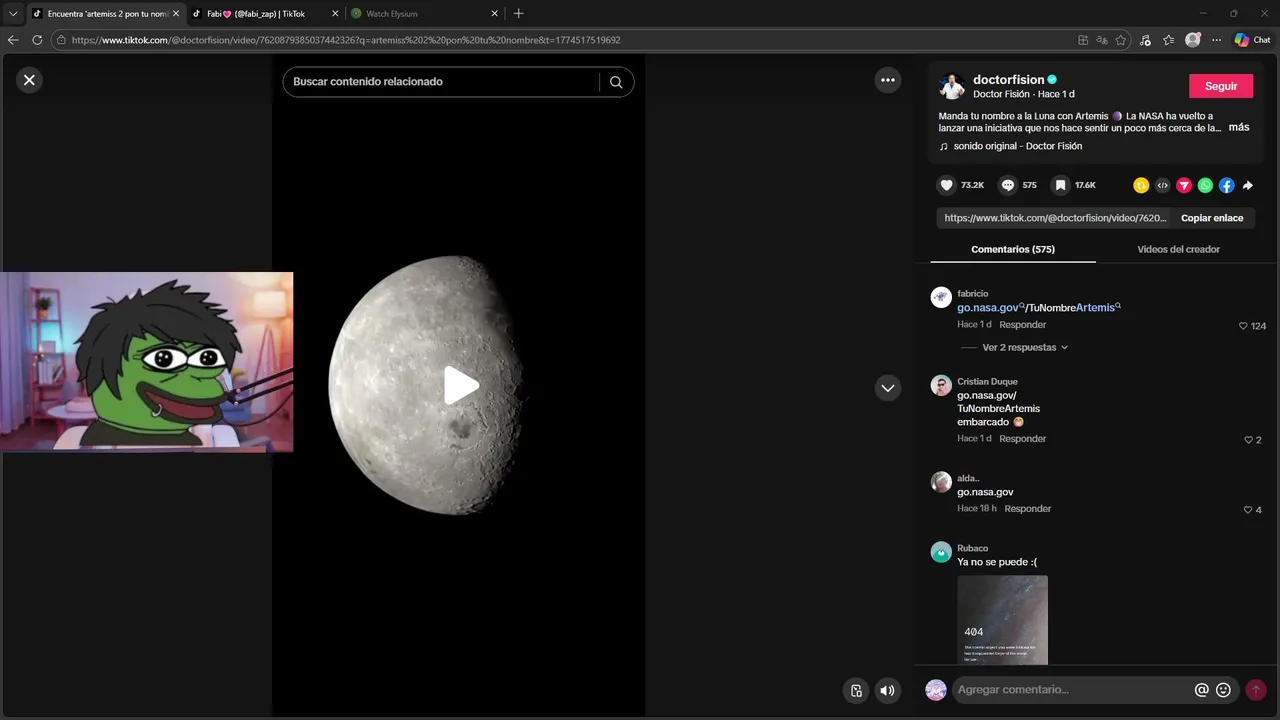1280x720 pixels.
Task: Open the split-screen/apps icon in address bar
Action: 1083,40
